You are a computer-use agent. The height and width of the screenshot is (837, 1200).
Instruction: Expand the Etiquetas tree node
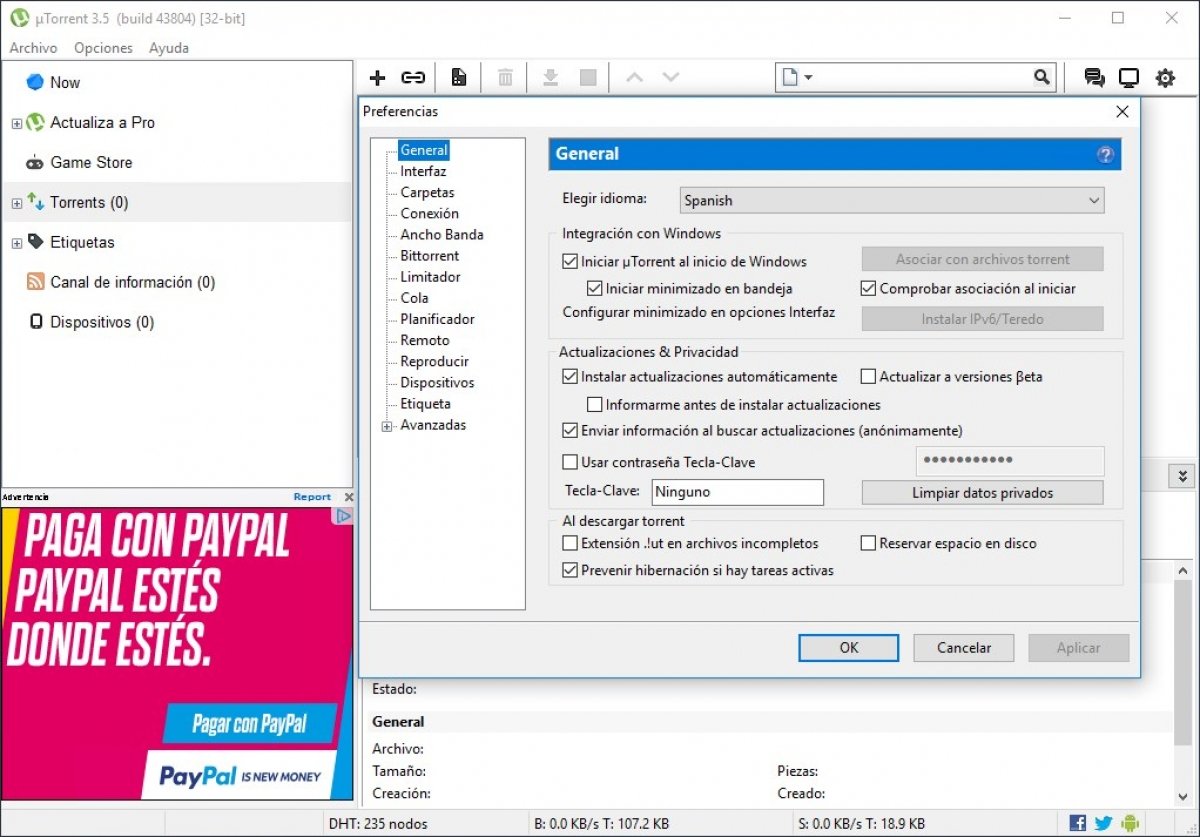(16, 243)
